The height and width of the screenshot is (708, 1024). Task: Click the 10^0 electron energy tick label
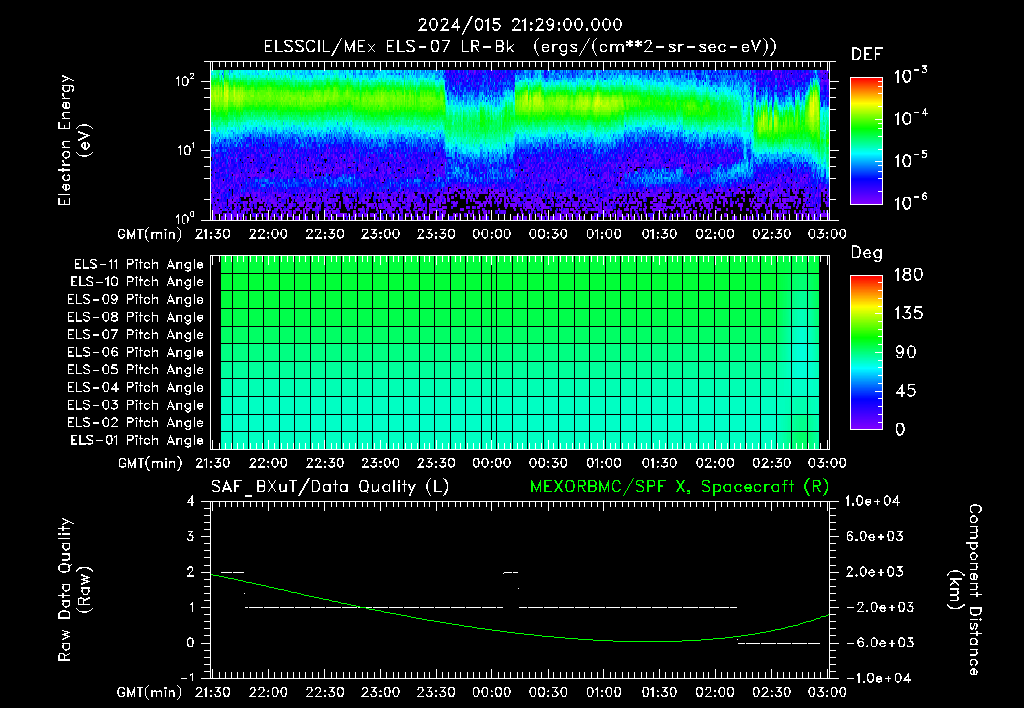[185, 217]
